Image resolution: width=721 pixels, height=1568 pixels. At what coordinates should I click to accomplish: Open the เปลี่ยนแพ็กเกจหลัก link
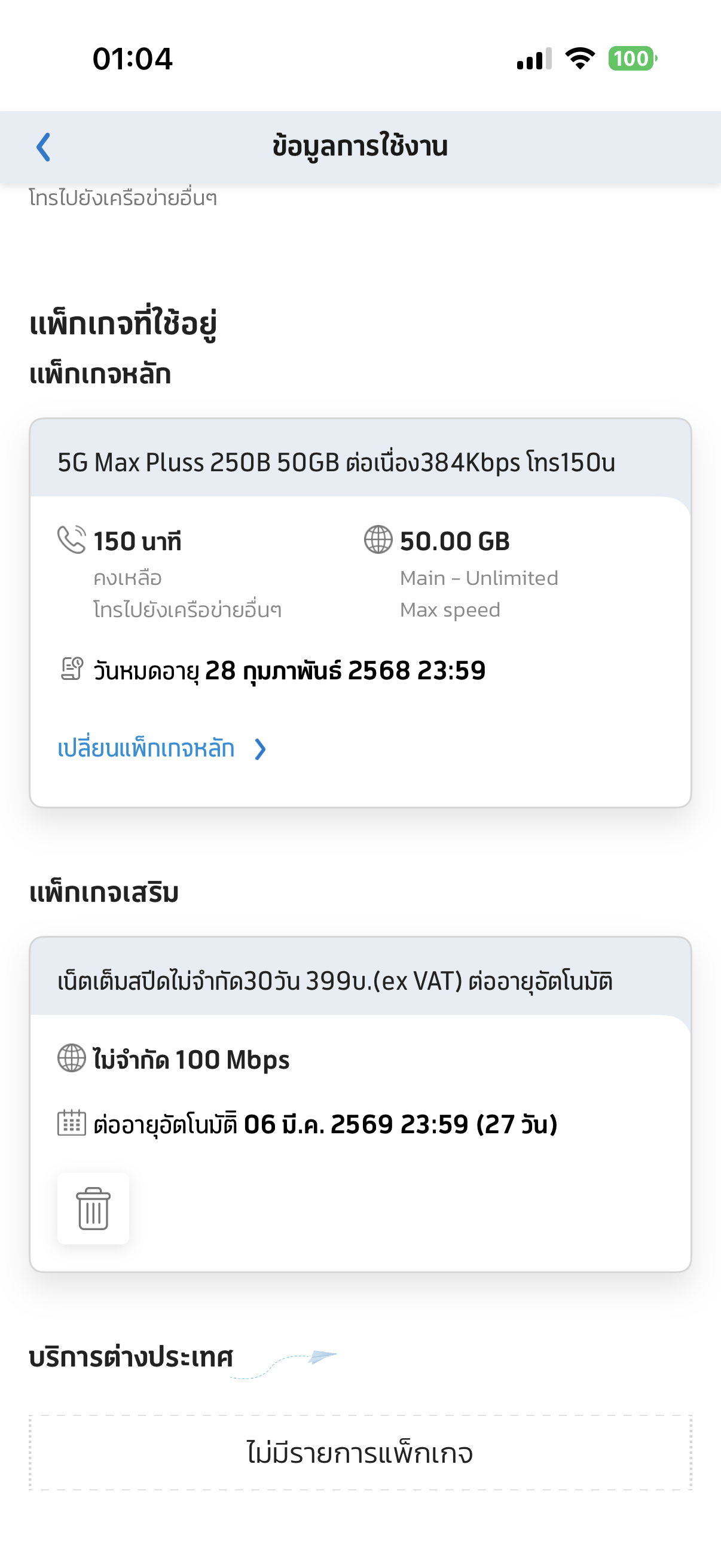[x=146, y=749]
